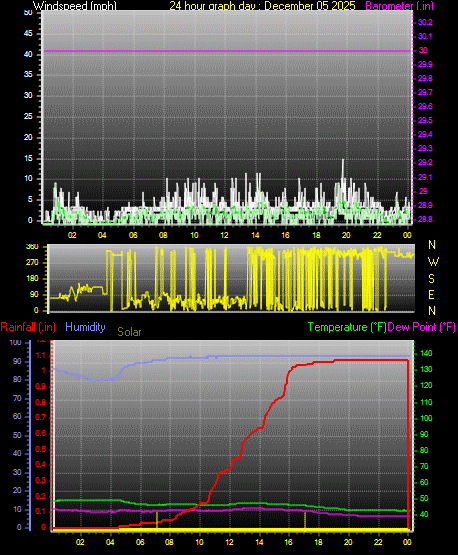The image size is (458, 555).
Task: Click the humidity axis value 50
Action: pyautogui.click(x=17, y=435)
